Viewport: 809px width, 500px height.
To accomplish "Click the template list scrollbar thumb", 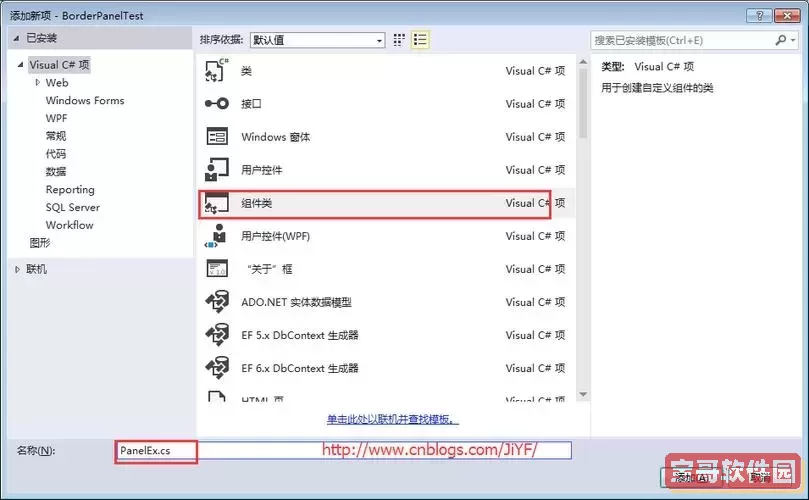I will coord(583,103).
